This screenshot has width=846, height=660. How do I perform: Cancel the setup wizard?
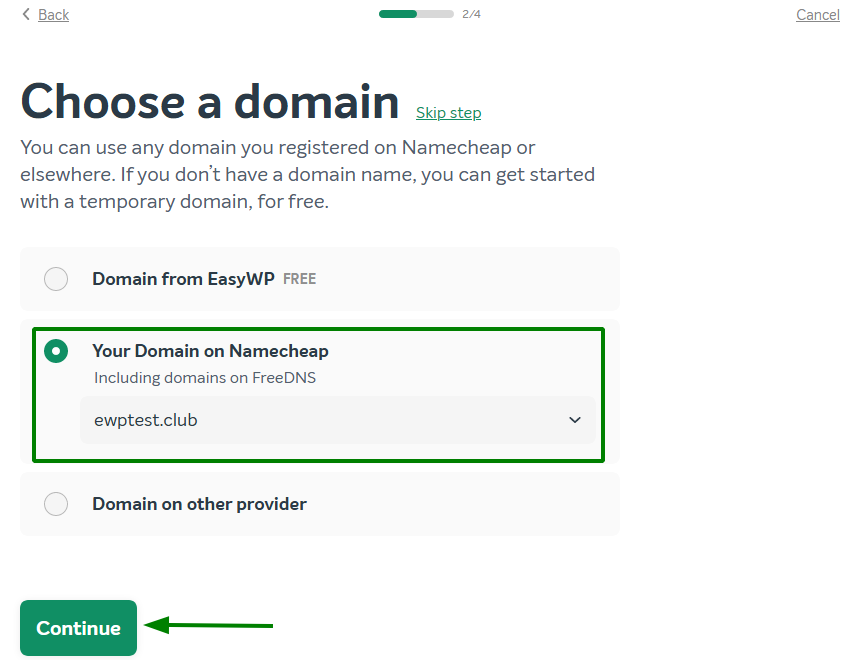pos(817,15)
